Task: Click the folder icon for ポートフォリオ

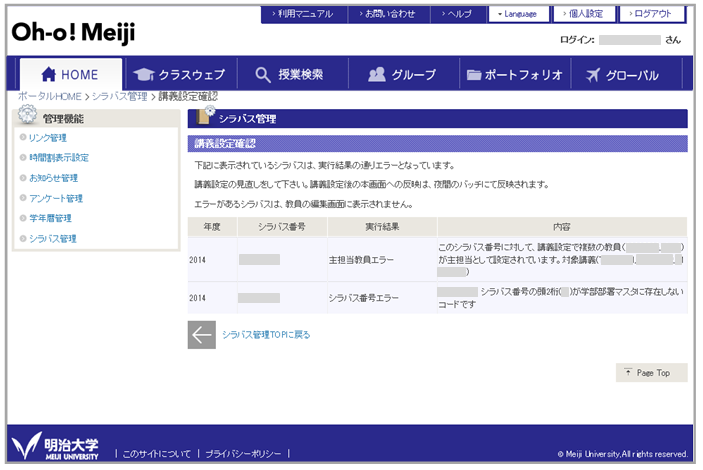Action: pos(474,75)
